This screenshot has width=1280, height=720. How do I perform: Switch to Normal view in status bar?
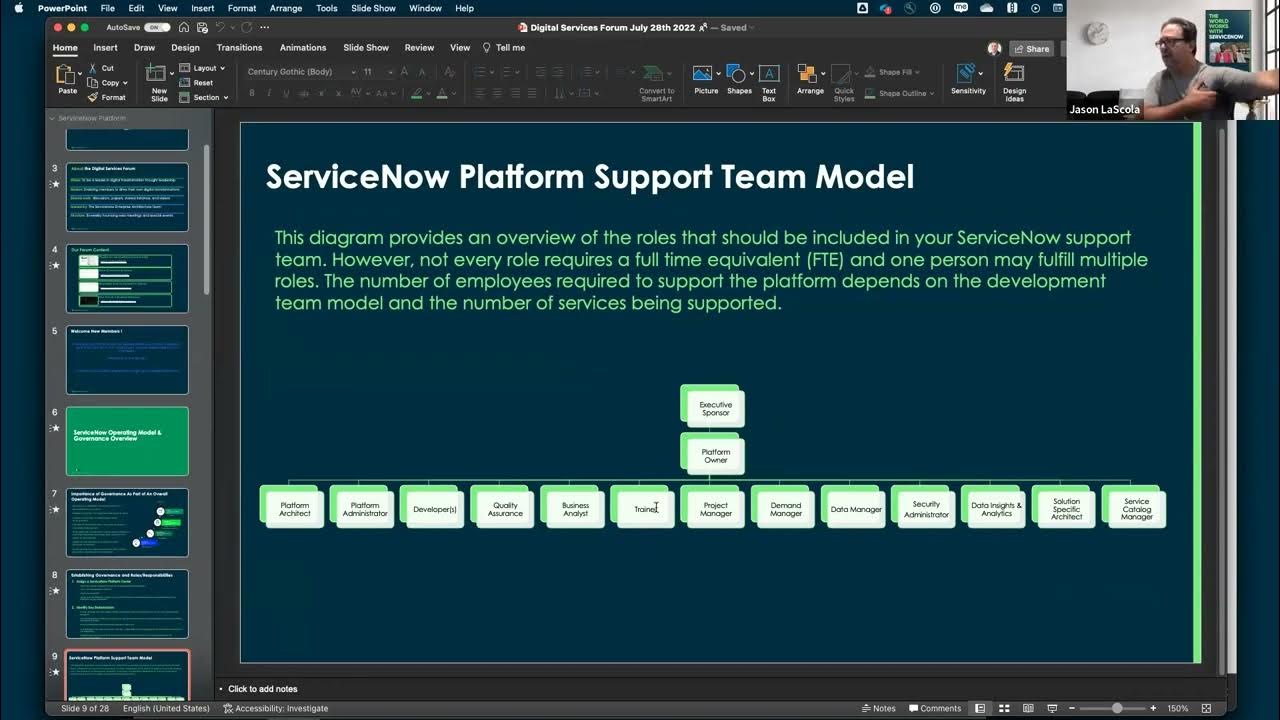coord(980,708)
